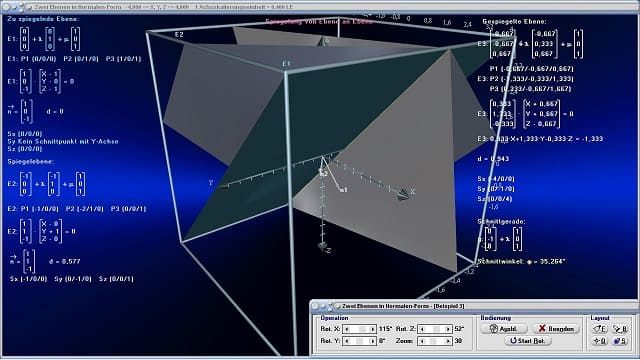Image resolution: width=640 pixels, height=360 pixels.
Task: Click 'Gespiegelte Ebene:' heading
Action: 514,21
